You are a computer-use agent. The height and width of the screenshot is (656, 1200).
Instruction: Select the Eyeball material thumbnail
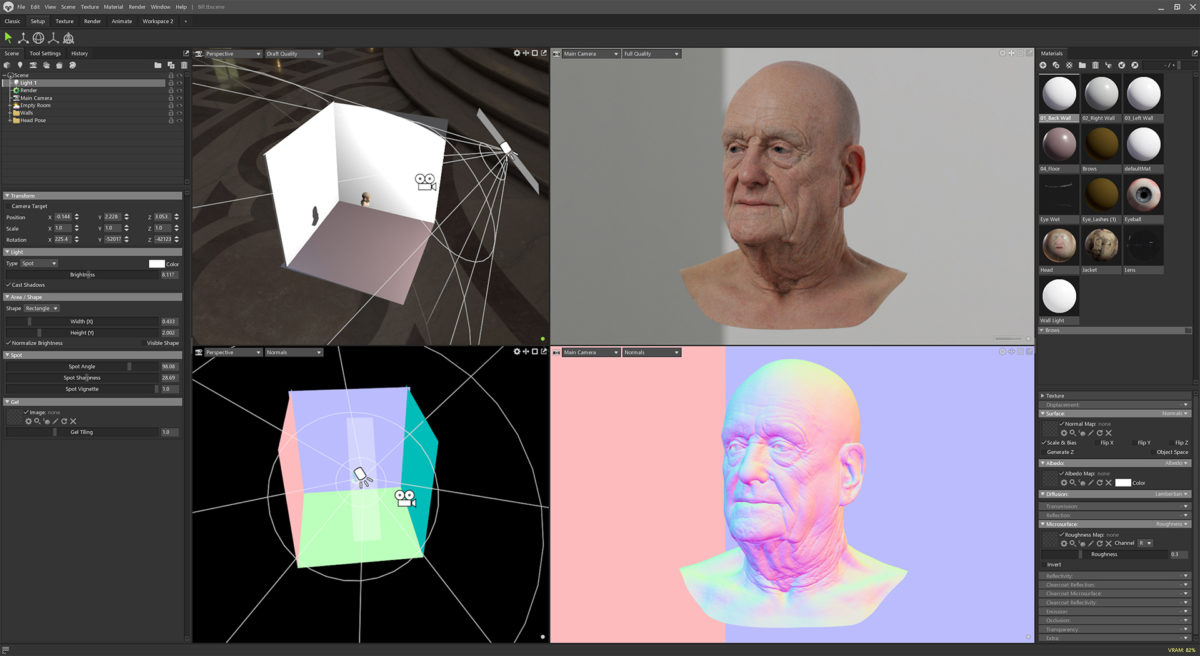(1143, 193)
